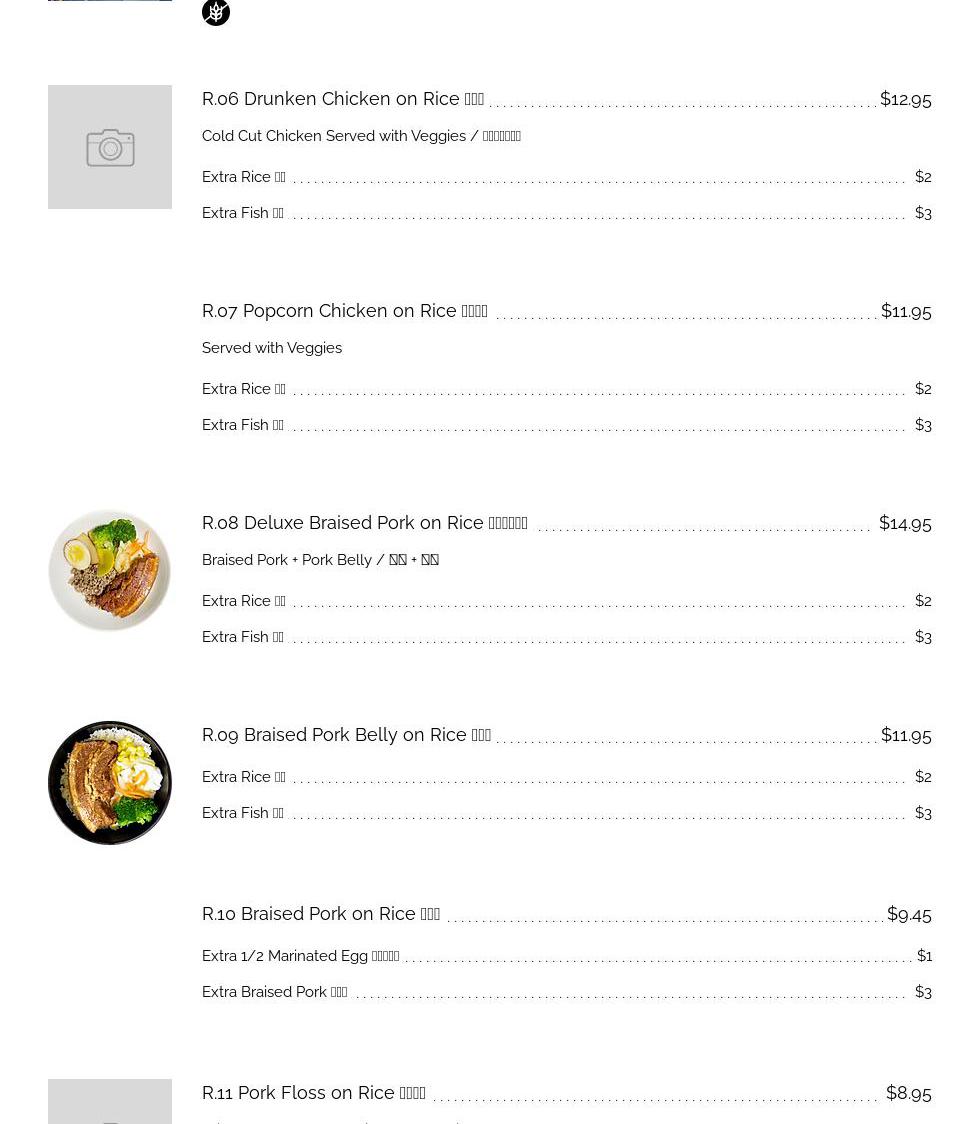Click Cold Cut Chicken Served with Veggies description
The image size is (965, 1124).
tap(361, 136)
